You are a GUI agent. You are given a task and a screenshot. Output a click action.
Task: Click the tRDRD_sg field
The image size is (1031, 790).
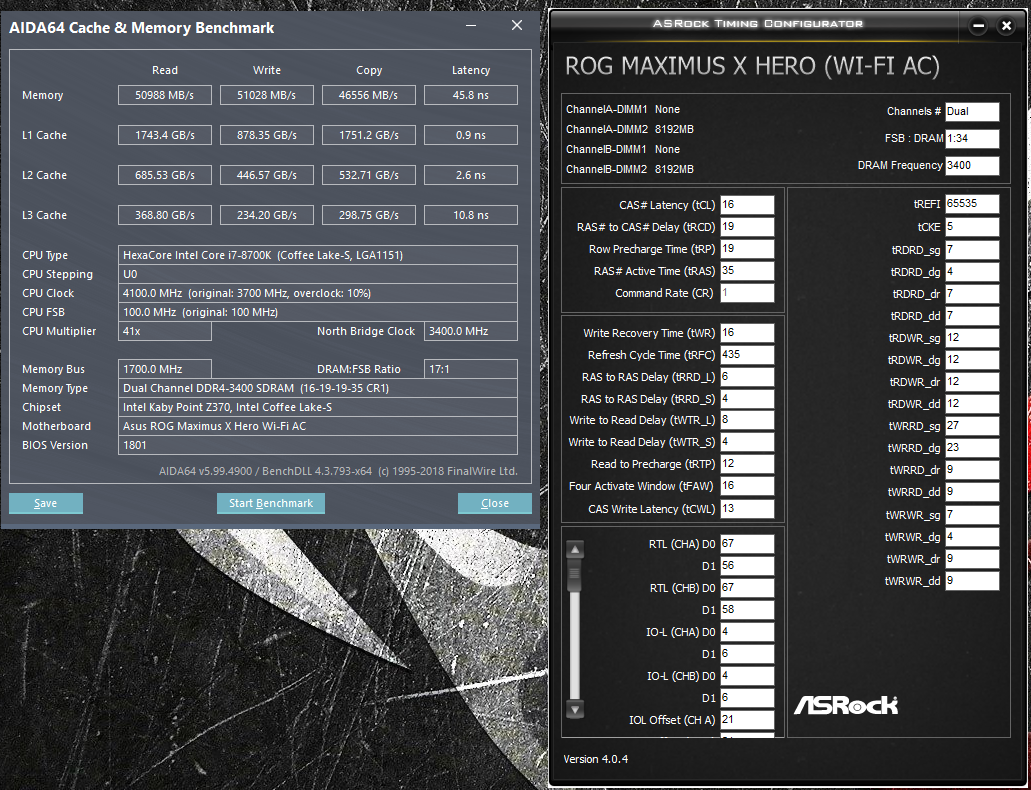click(972, 250)
